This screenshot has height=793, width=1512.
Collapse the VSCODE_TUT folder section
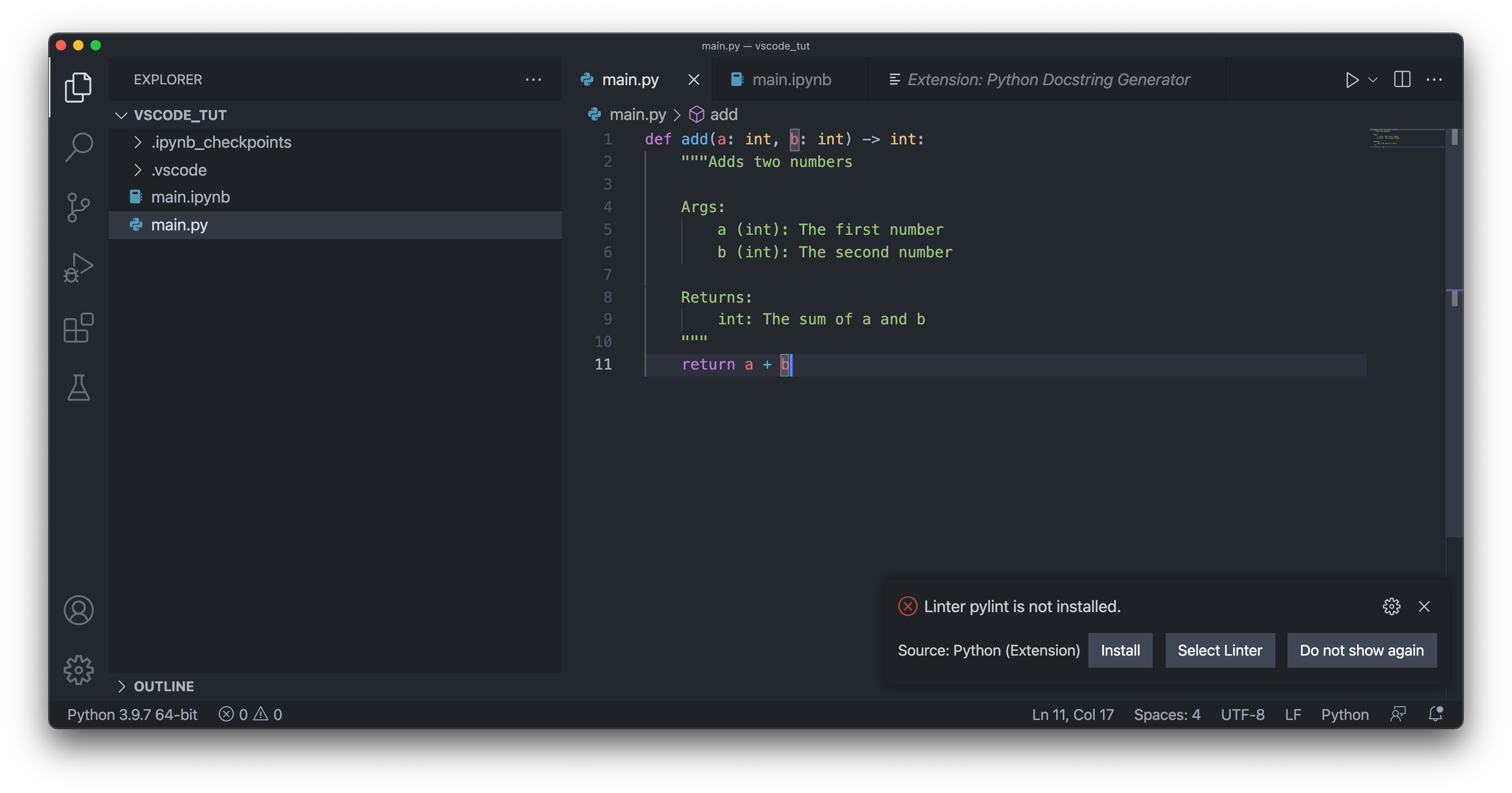121,115
